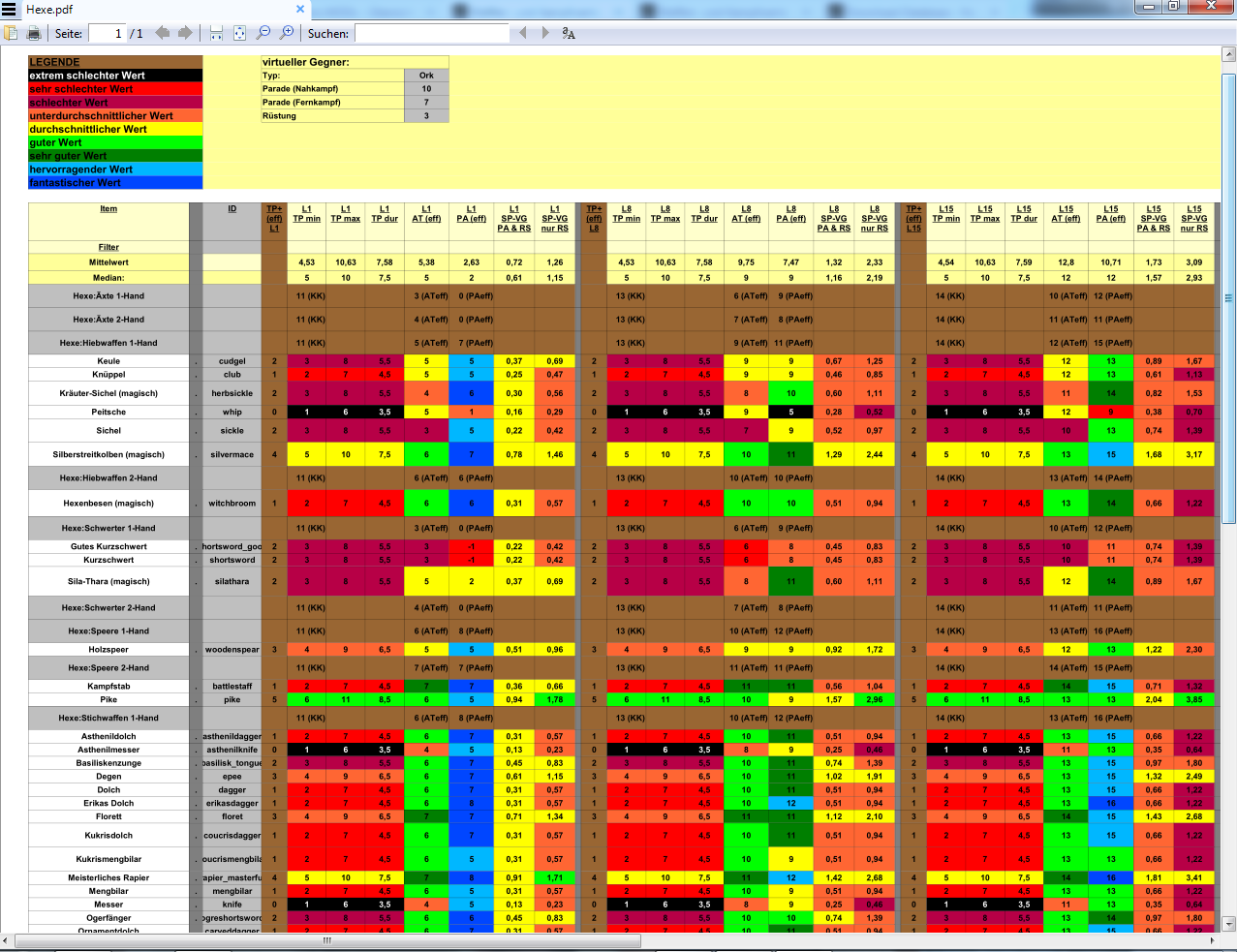Viewport: 1237px width, 952px height.
Task: Click the "Mittelwert" row label
Action: coord(108,262)
